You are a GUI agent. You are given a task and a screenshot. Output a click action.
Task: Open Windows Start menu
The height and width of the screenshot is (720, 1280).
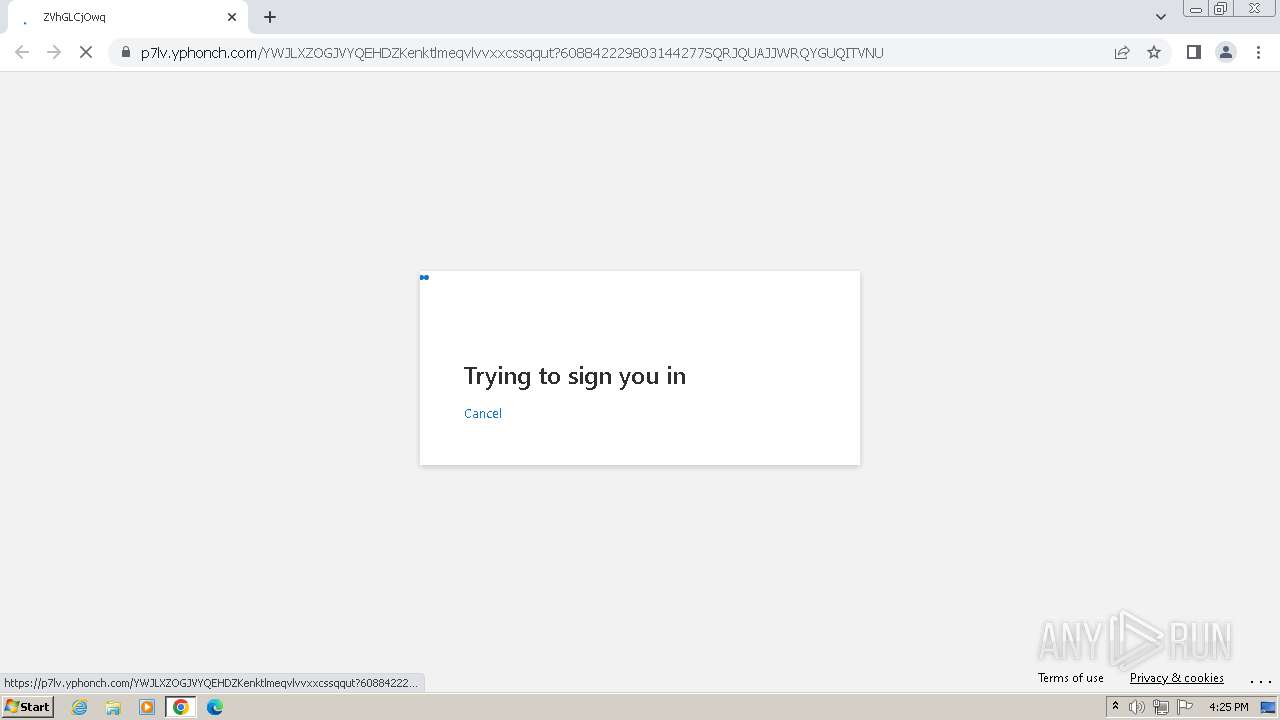pos(28,707)
